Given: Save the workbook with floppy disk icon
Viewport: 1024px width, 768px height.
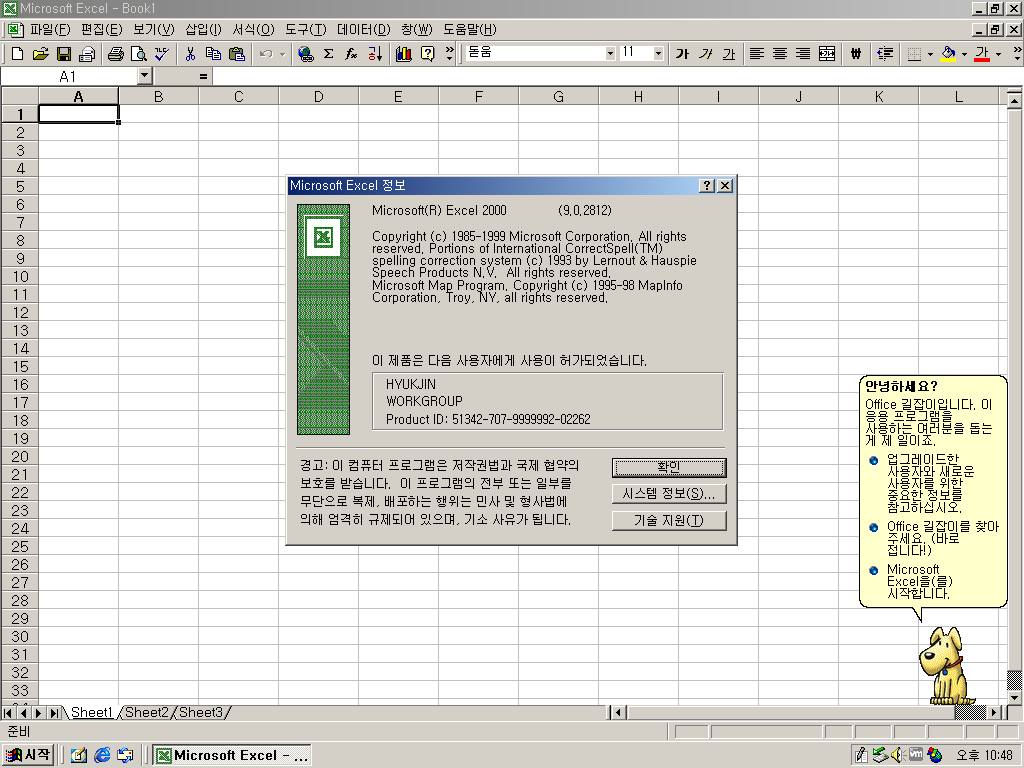Looking at the screenshot, I should 63,54.
